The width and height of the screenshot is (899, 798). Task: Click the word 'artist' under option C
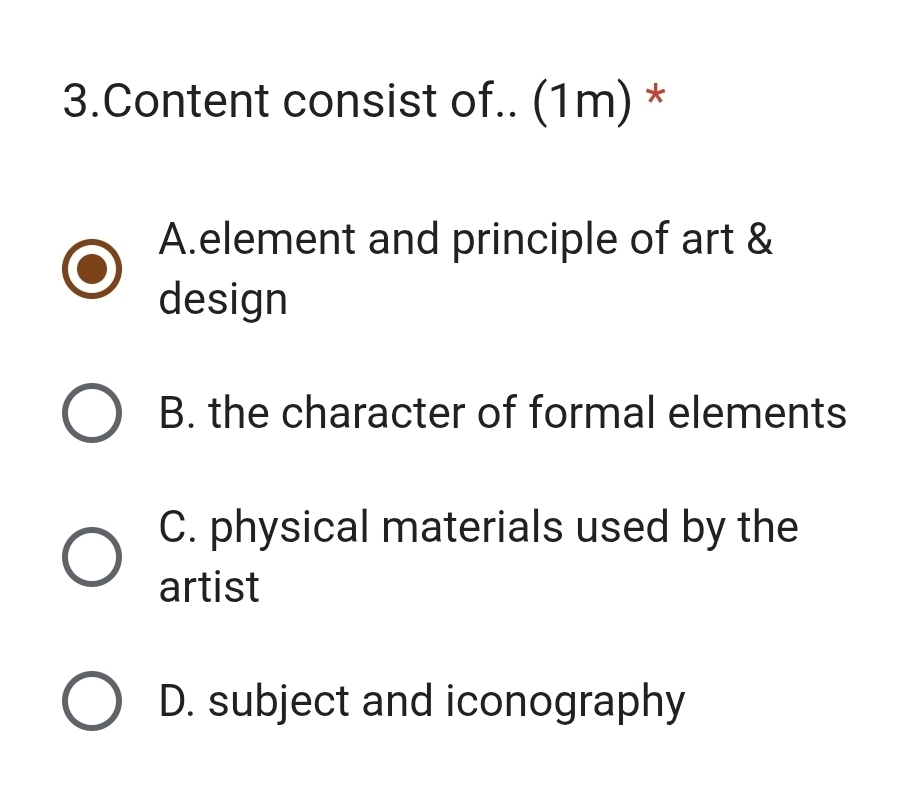[209, 586]
